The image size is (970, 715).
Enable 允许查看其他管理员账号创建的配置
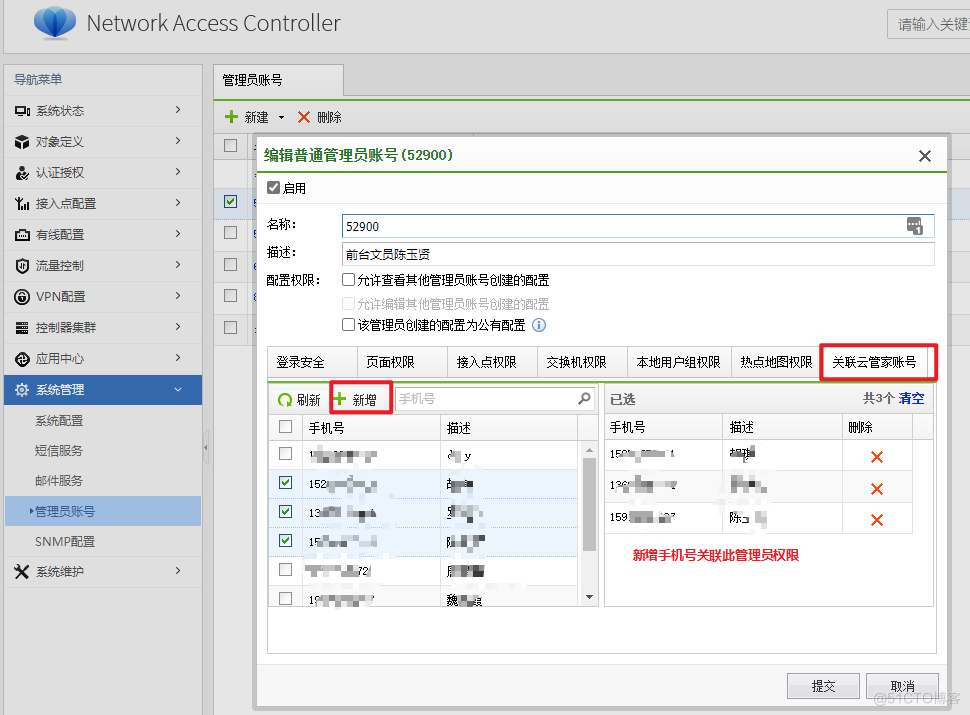click(348, 280)
